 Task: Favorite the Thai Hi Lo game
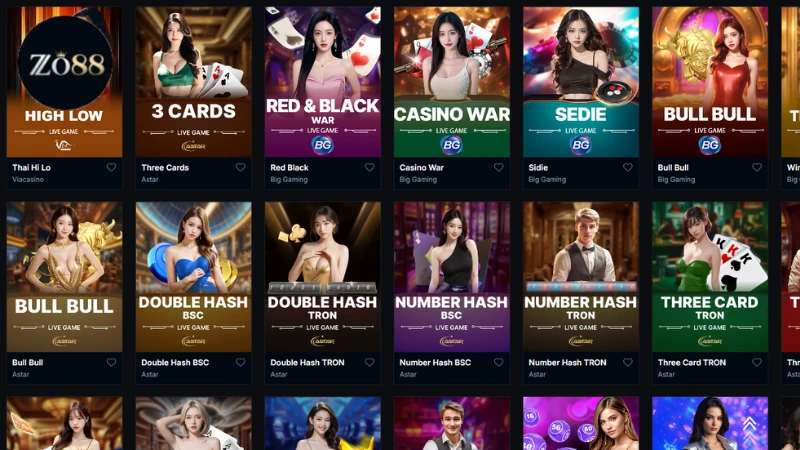pos(111,167)
